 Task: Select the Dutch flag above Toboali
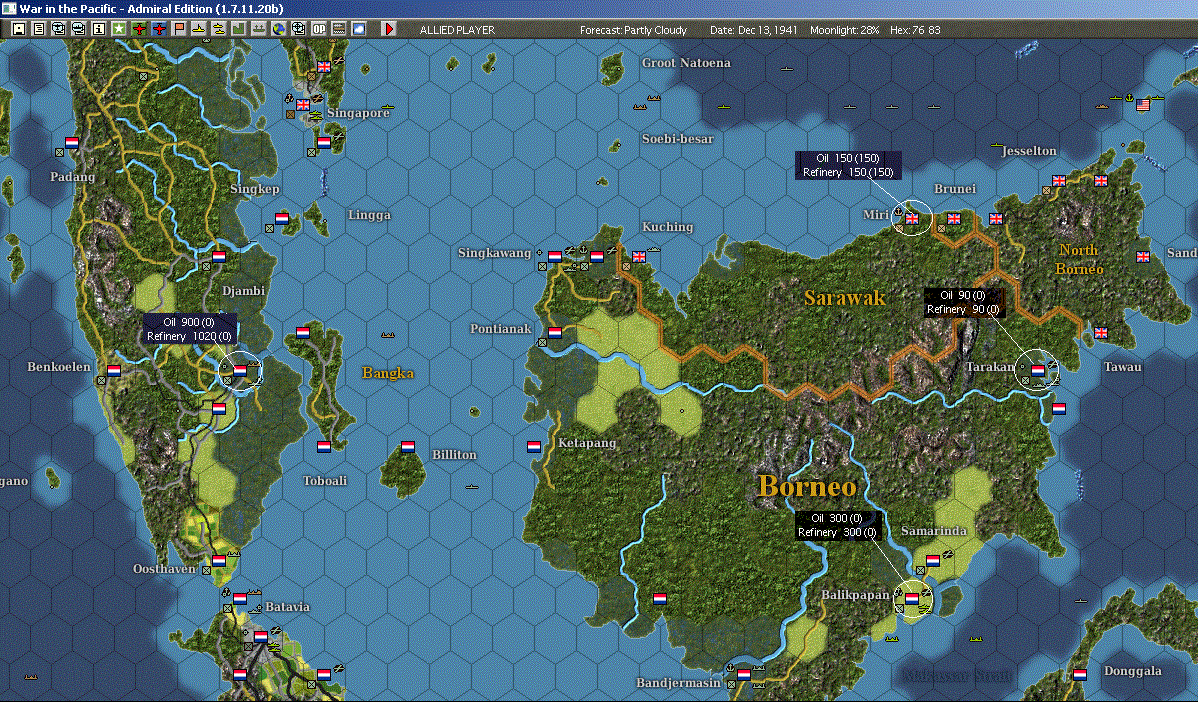(324, 446)
